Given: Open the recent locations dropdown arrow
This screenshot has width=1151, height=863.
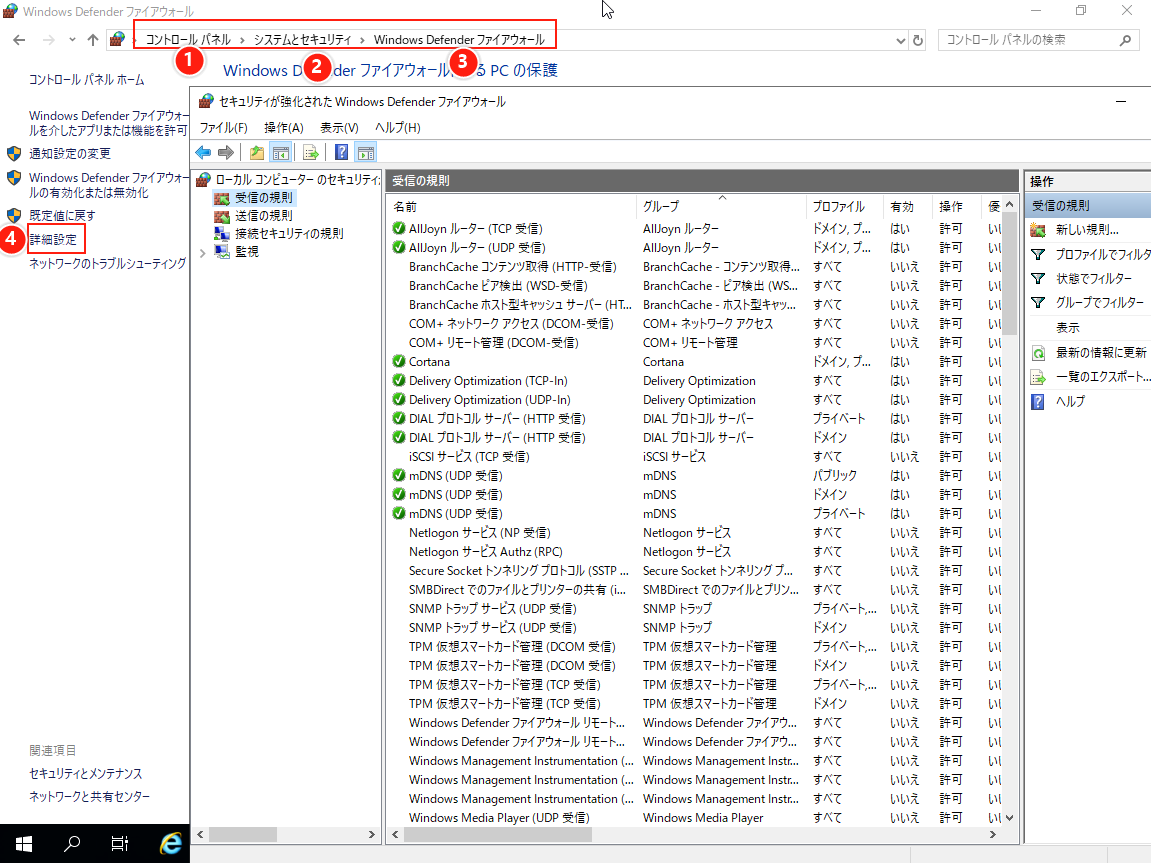Looking at the screenshot, I should (x=72, y=40).
